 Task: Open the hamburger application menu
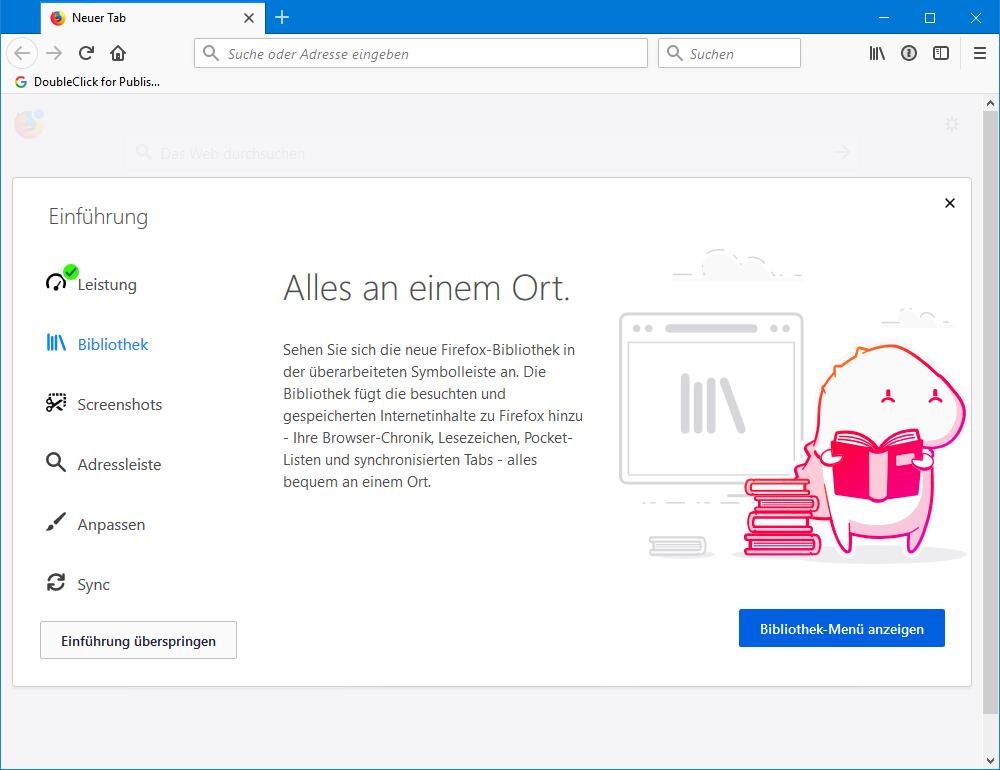click(x=980, y=54)
